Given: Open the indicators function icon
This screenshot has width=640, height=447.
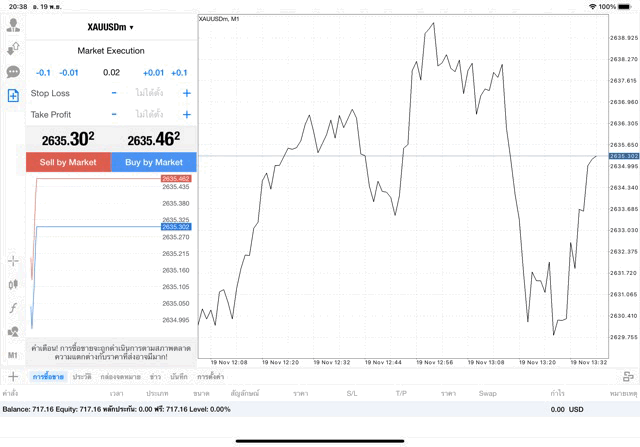Looking at the screenshot, I should coord(13,308).
